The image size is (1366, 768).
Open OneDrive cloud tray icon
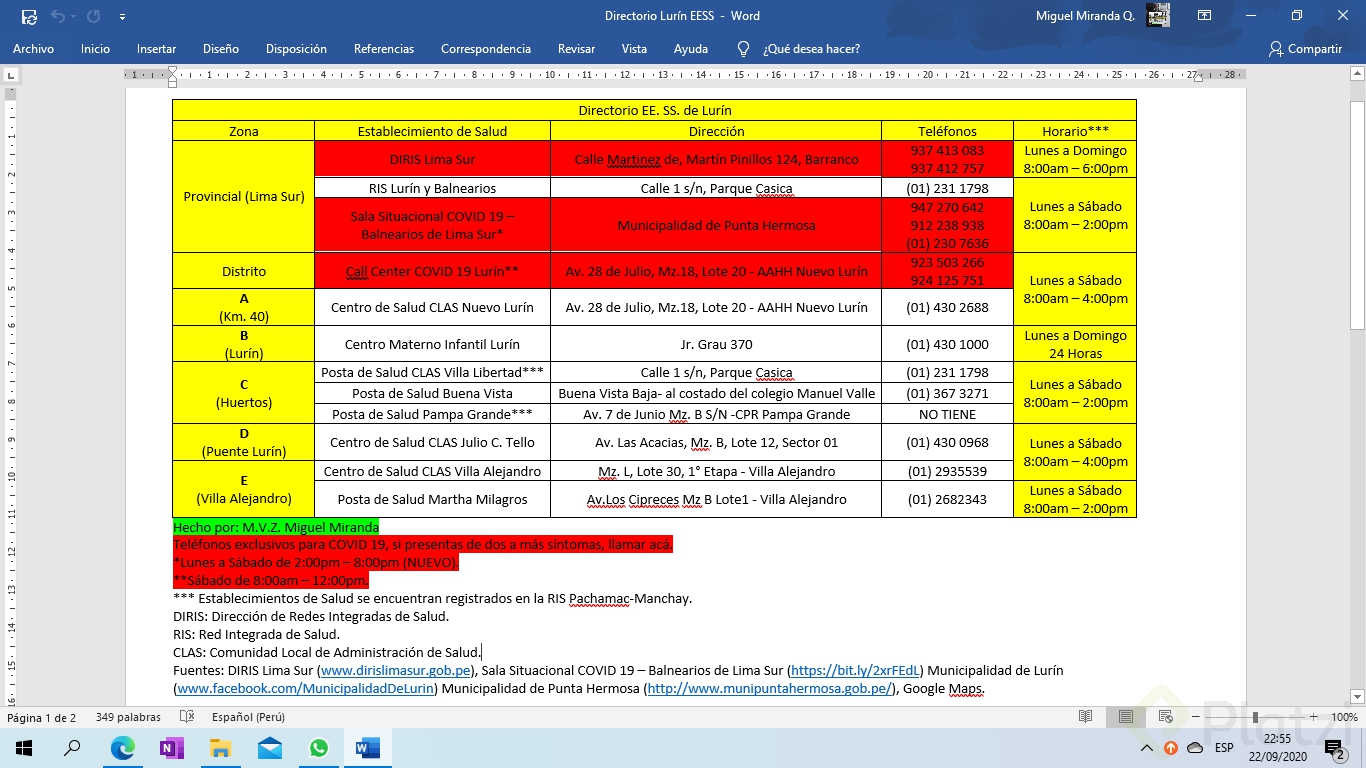point(1195,748)
